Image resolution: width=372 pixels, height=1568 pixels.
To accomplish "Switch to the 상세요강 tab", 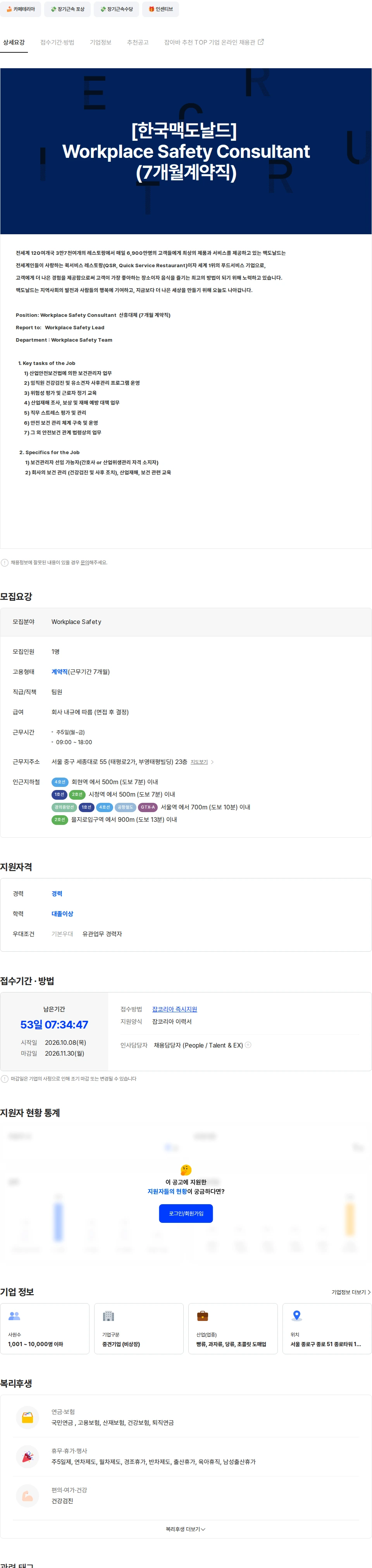I will coord(14,43).
